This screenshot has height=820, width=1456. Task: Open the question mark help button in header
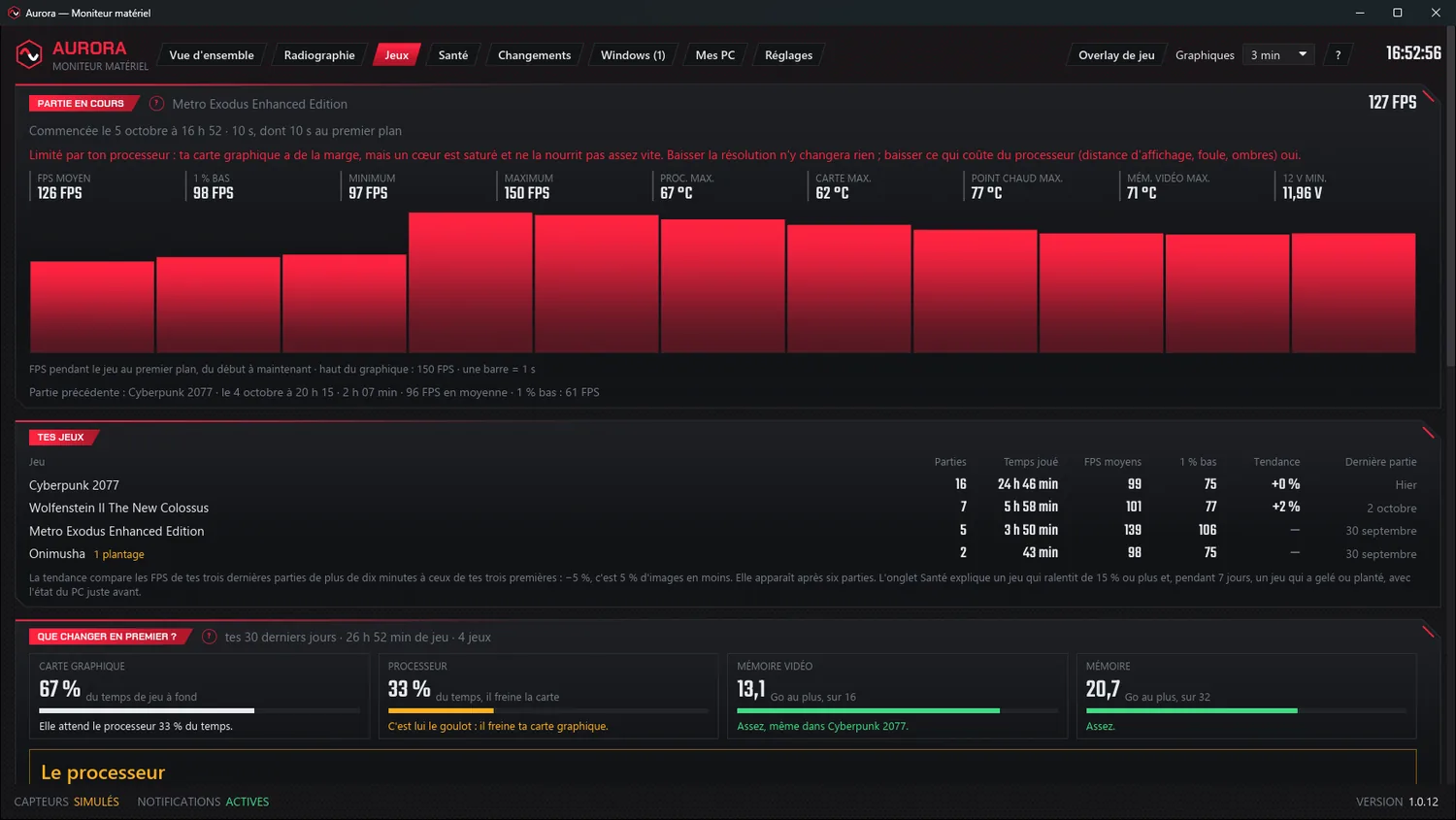[x=1338, y=55]
